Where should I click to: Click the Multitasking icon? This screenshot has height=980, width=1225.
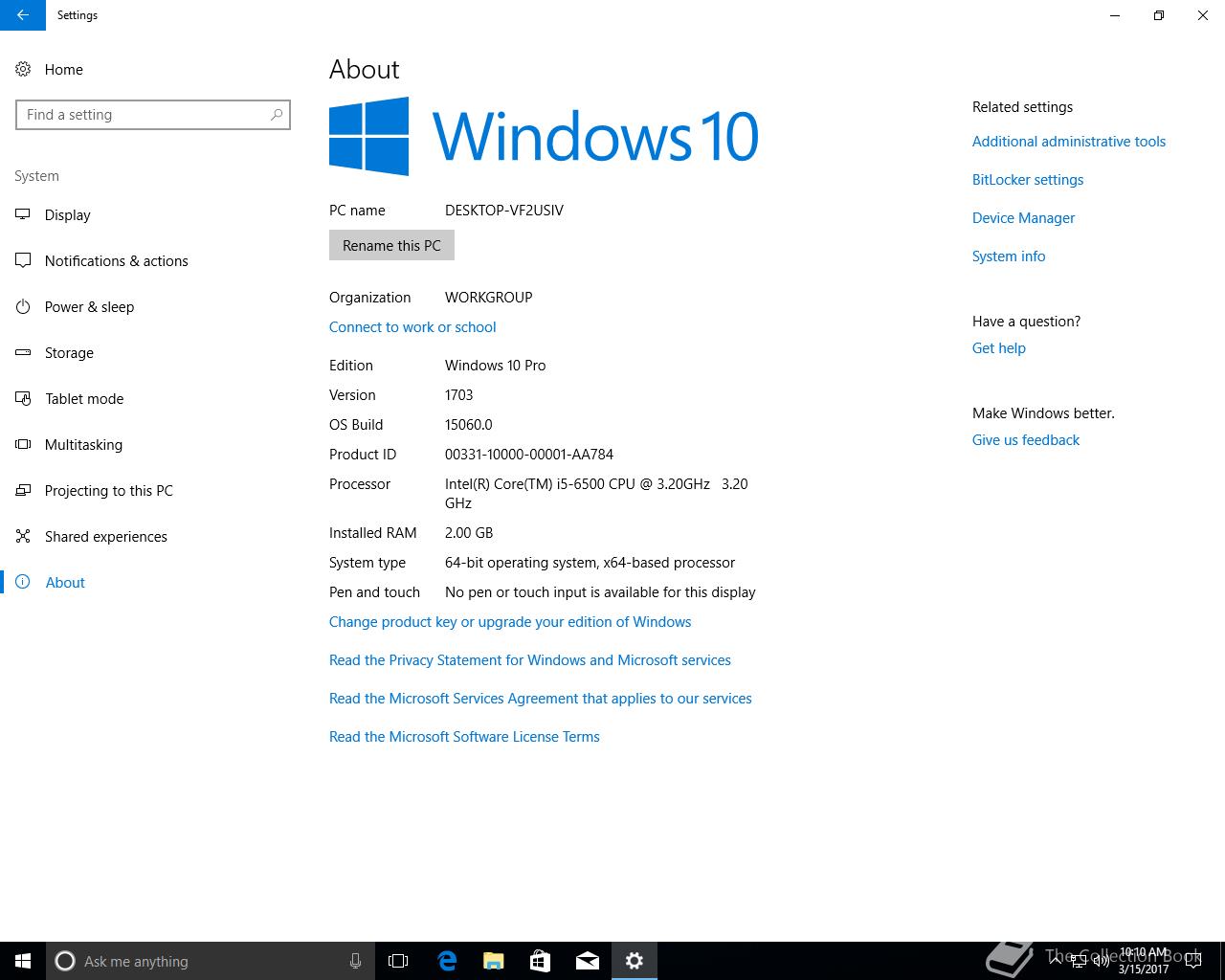(x=23, y=445)
